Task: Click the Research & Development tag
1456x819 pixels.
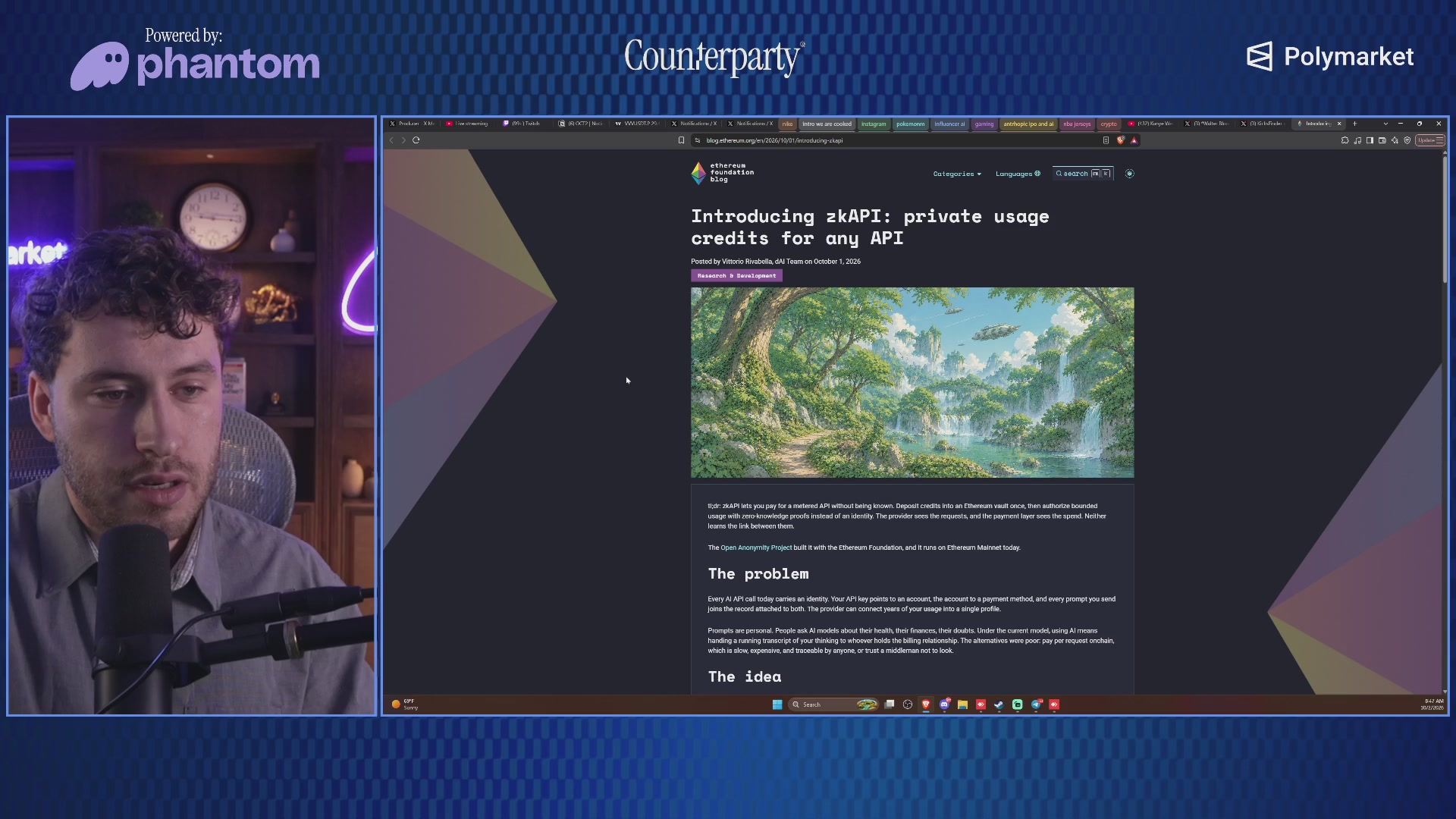Action: click(736, 276)
